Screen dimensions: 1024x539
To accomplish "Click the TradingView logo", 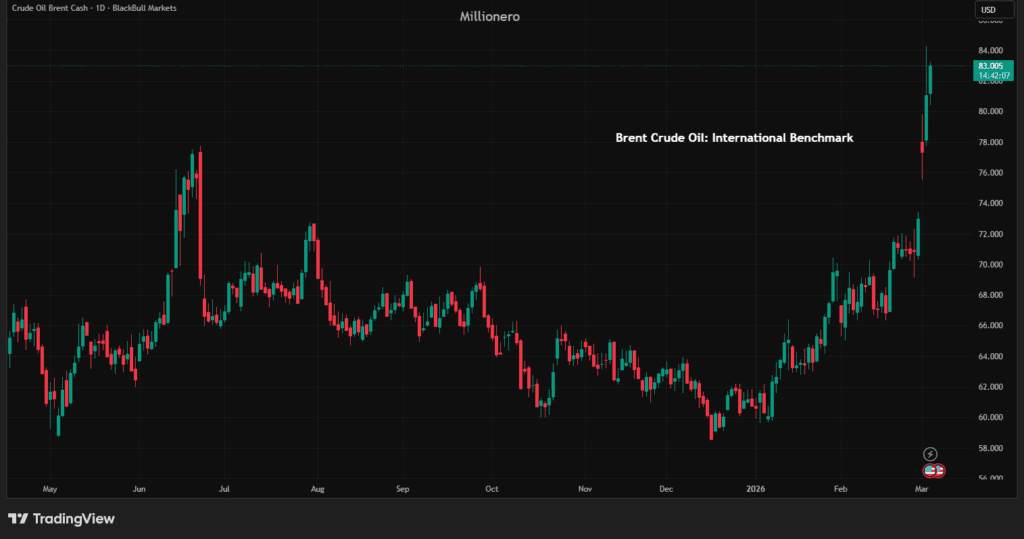I will point(61,519).
